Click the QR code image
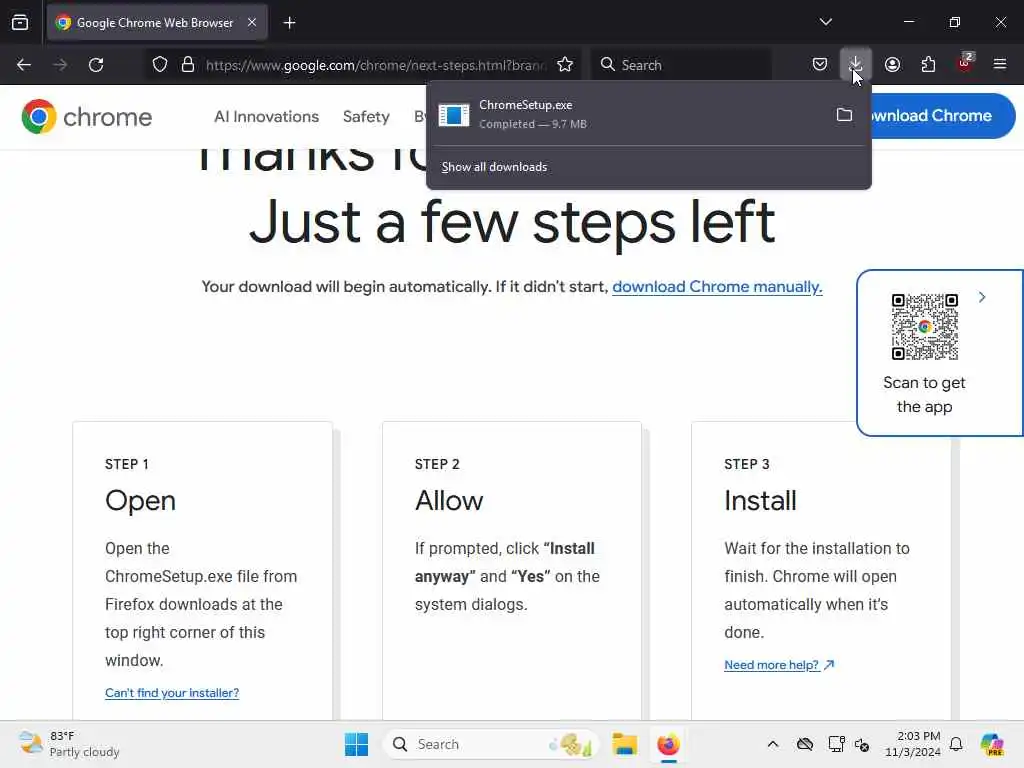This screenshot has width=1024, height=768. pos(925,327)
